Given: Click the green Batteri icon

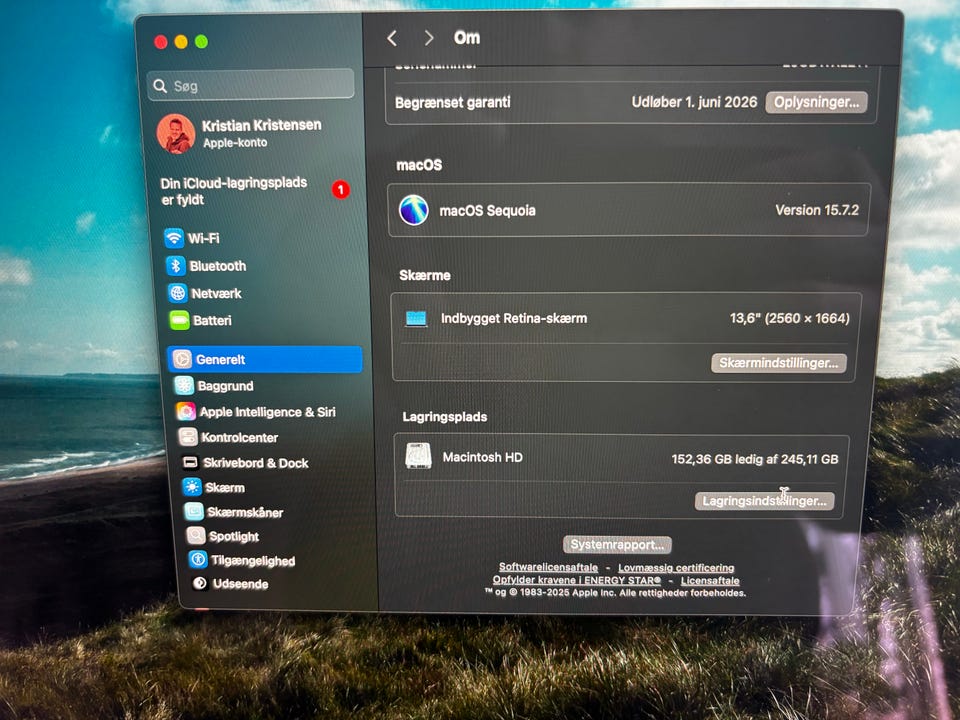Looking at the screenshot, I should click(x=179, y=320).
